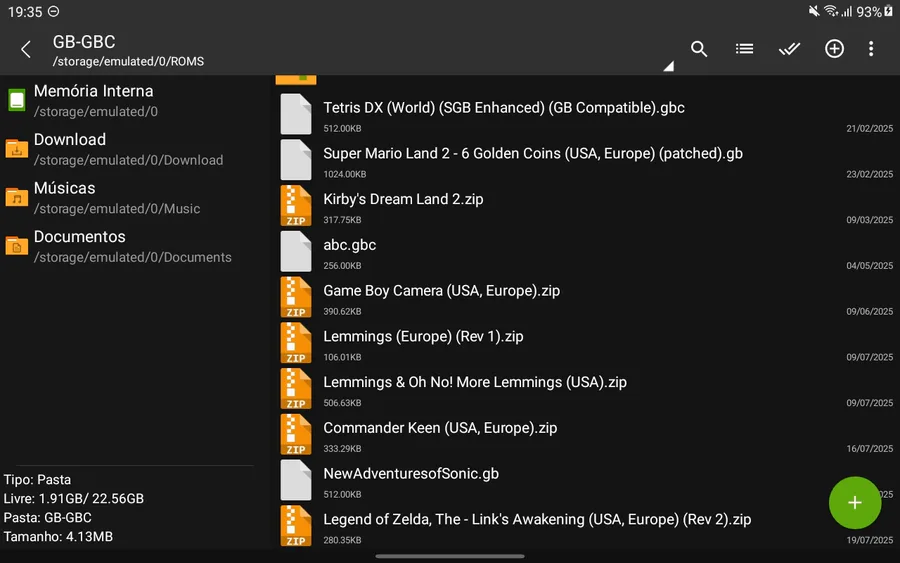Viewport: 900px width, 563px height.
Task: Tap the abc.gbc file icon
Action: (x=296, y=252)
